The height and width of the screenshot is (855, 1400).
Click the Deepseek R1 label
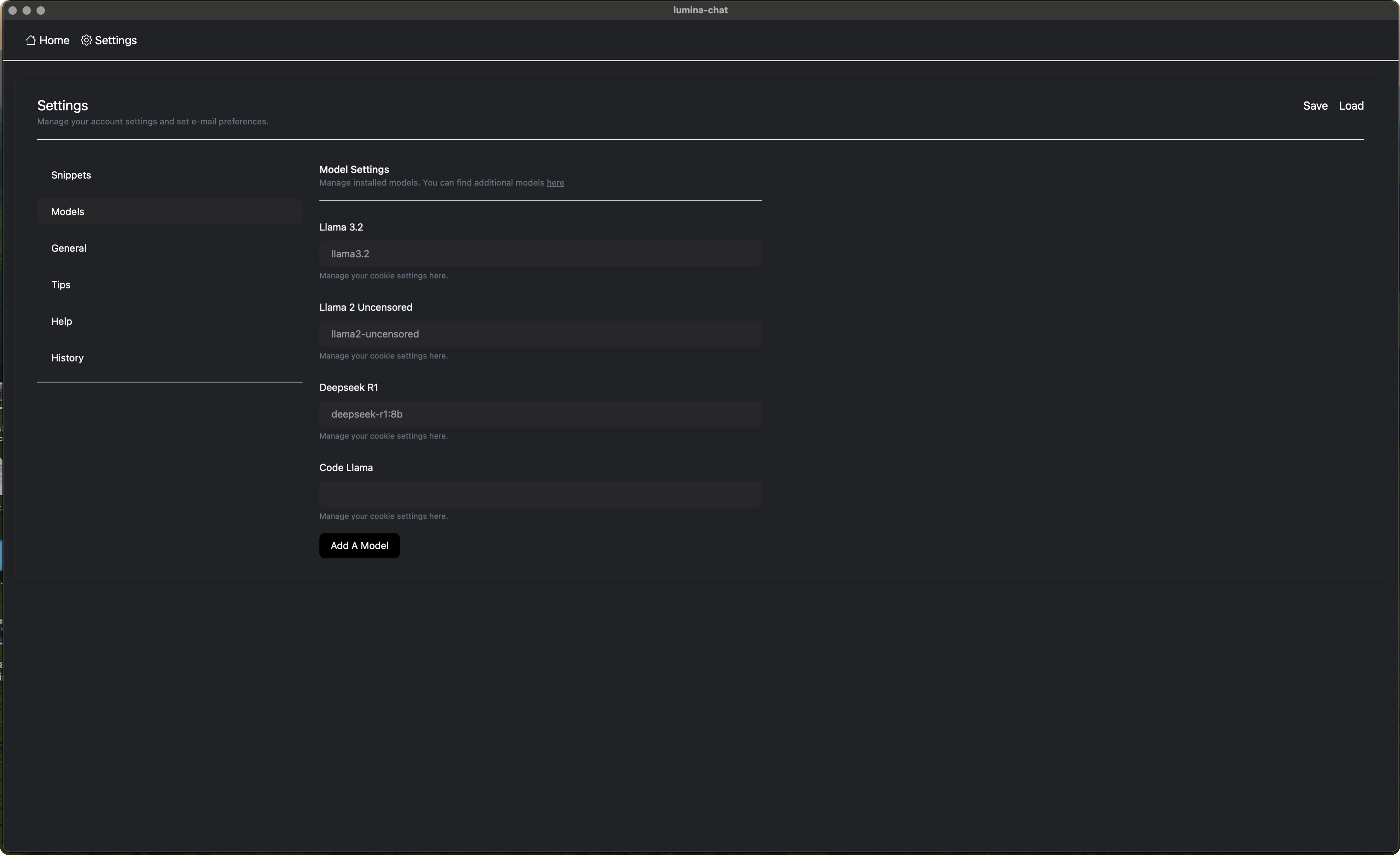pos(348,388)
